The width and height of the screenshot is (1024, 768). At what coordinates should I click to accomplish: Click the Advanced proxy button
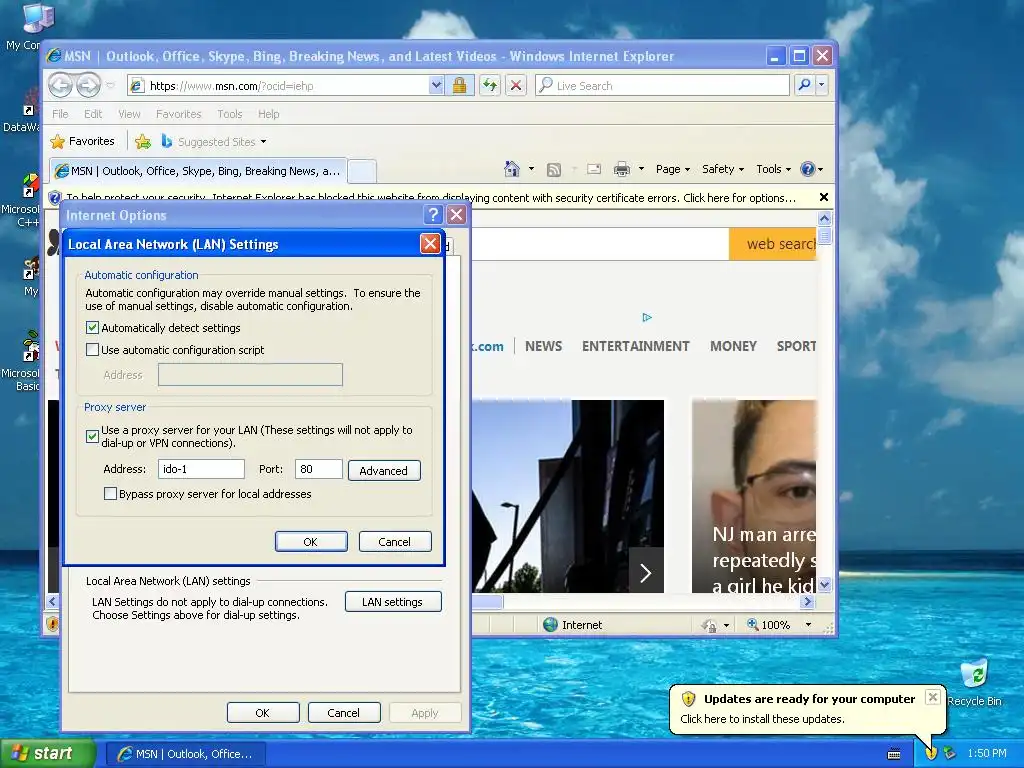coord(384,470)
